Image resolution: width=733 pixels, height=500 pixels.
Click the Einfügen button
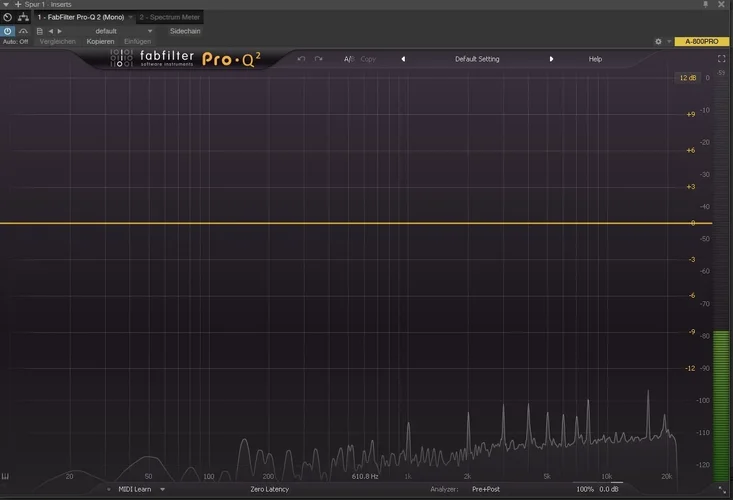(x=137, y=42)
